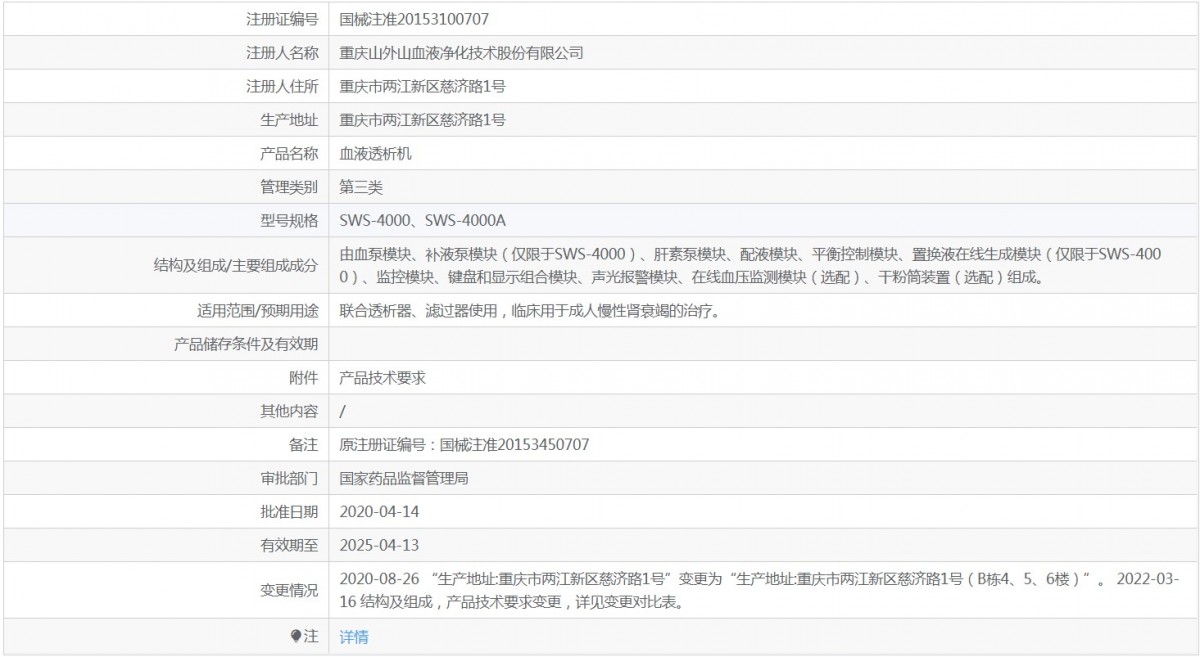The image size is (1200, 657).
Task: Click the 生产地址 label
Action: click(289, 120)
